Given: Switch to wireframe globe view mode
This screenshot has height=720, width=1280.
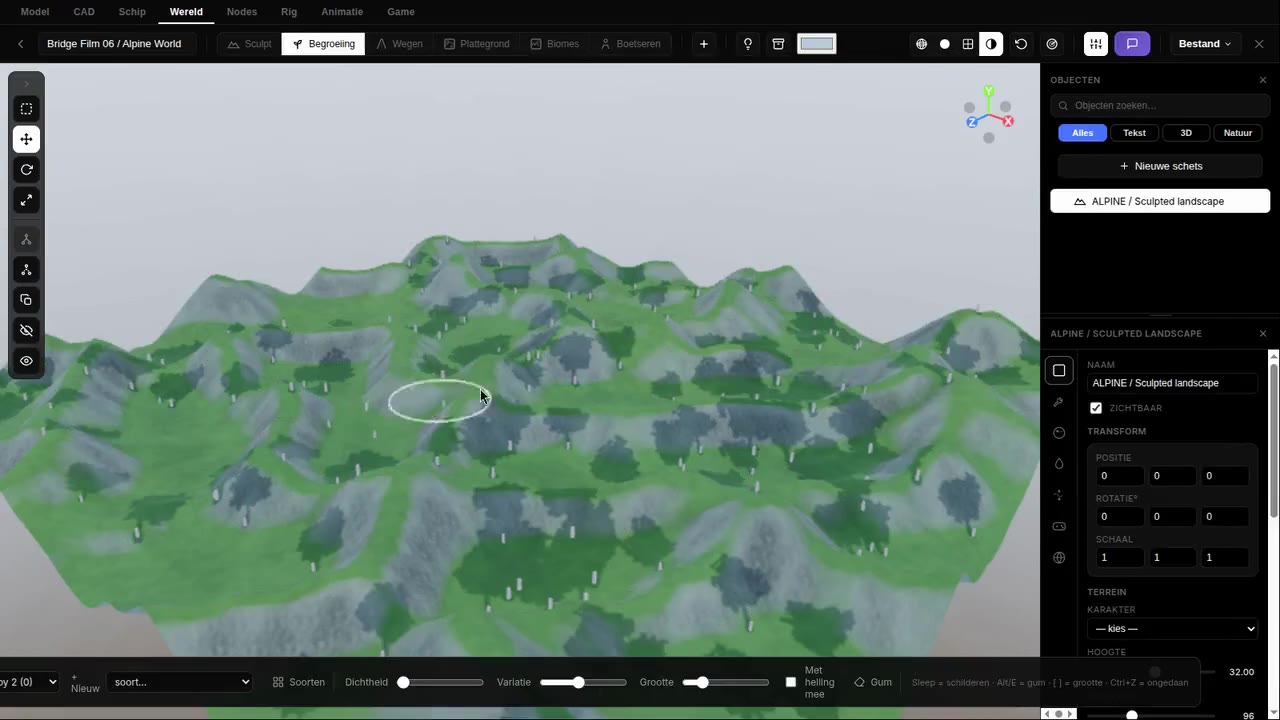Looking at the screenshot, I should [x=921, y=44].
